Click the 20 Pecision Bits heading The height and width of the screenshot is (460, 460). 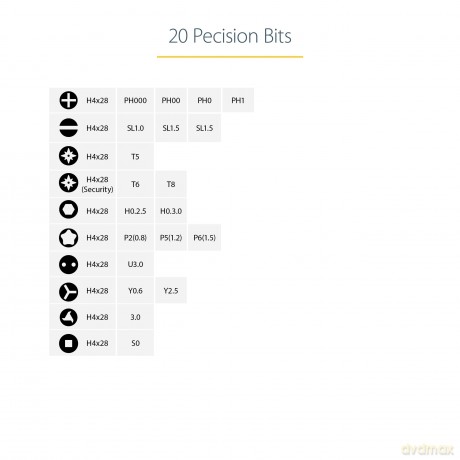(230, 36)
